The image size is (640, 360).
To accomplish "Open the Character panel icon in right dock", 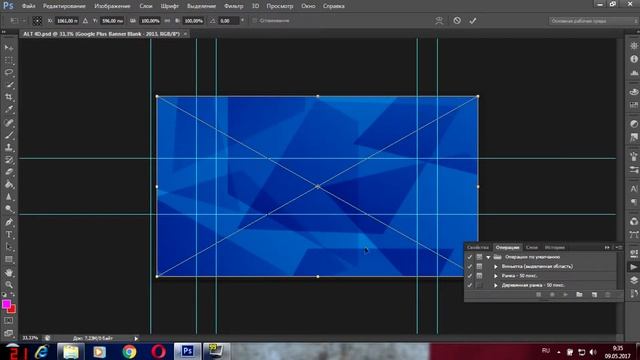I will 634,189.
